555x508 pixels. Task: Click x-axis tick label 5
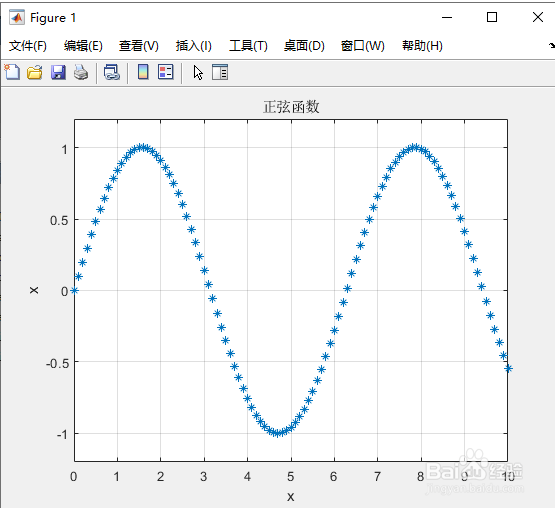291,476
